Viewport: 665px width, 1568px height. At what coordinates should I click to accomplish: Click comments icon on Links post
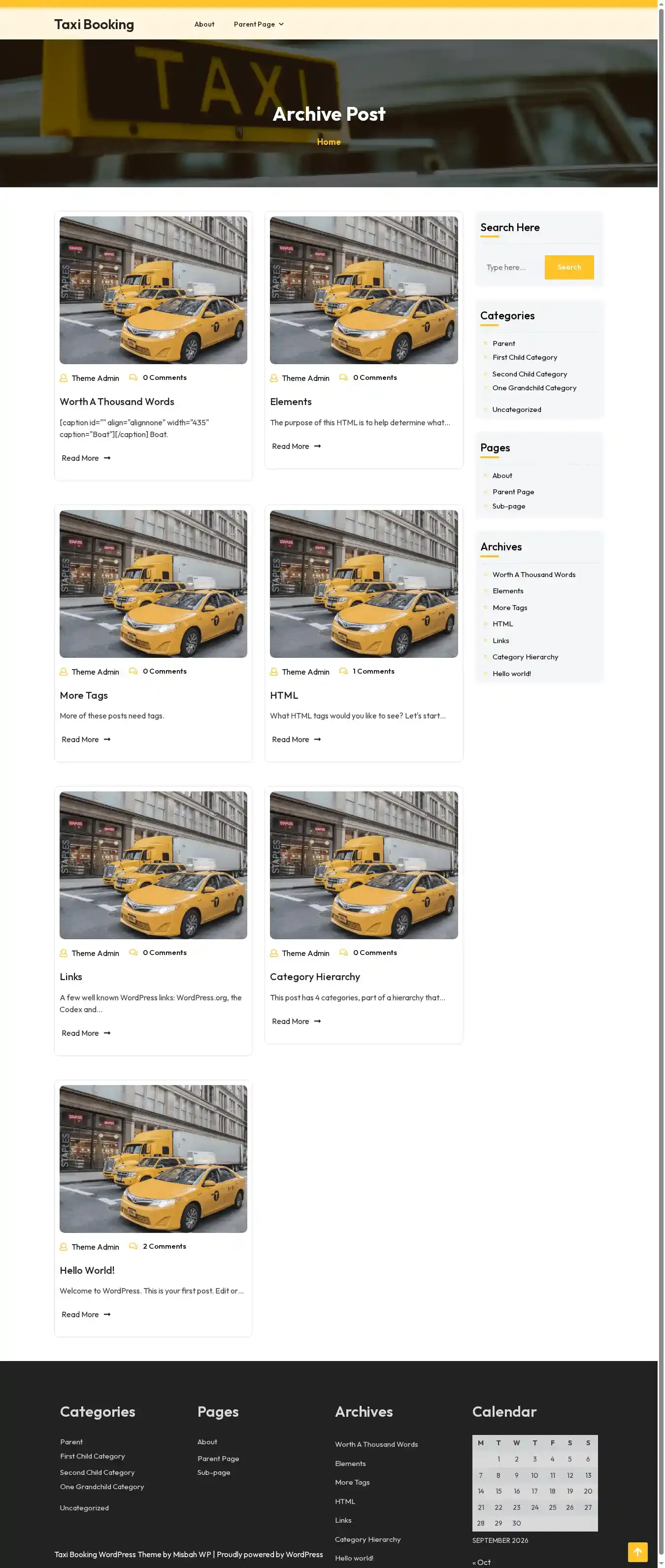tap(133, 953)
